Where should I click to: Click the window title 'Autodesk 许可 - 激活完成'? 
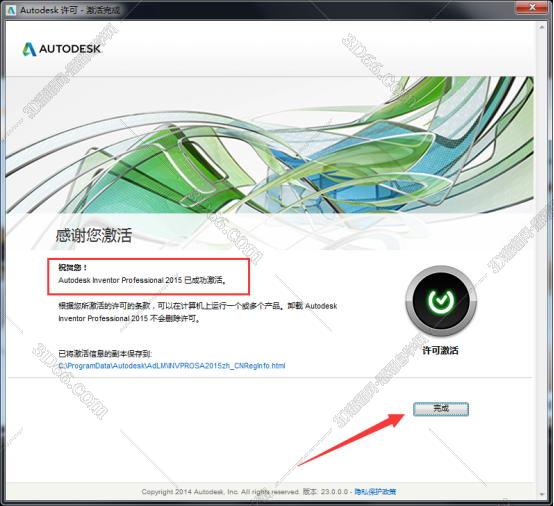click(70, 10)
